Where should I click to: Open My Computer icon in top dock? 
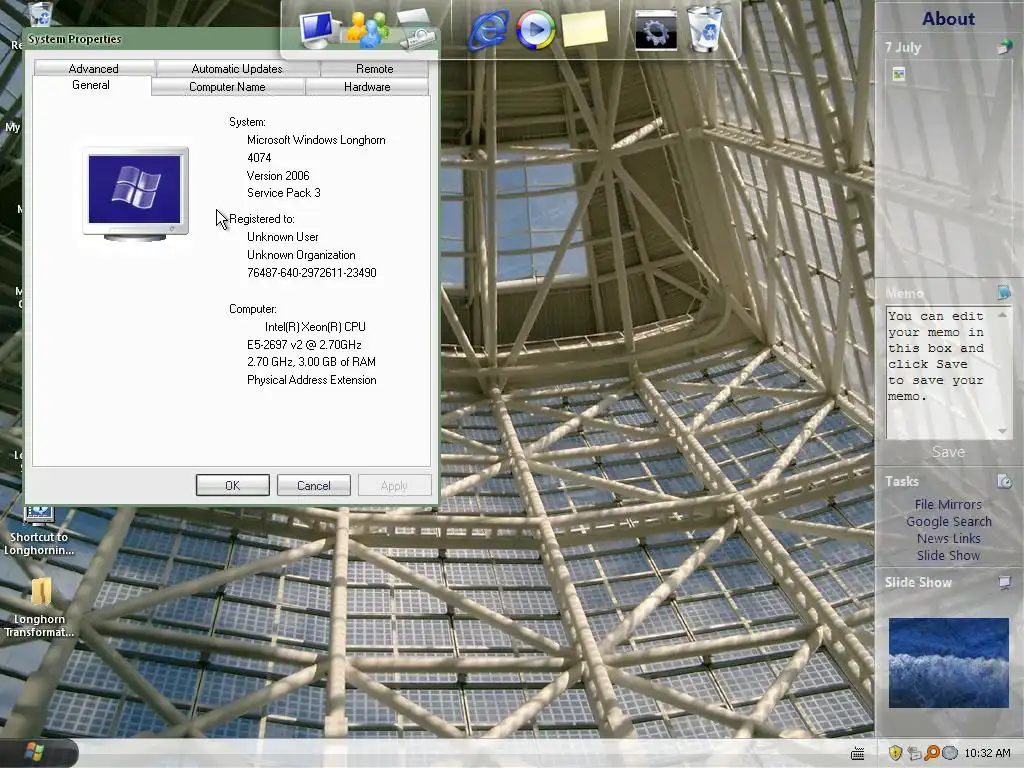click(318, 30)
